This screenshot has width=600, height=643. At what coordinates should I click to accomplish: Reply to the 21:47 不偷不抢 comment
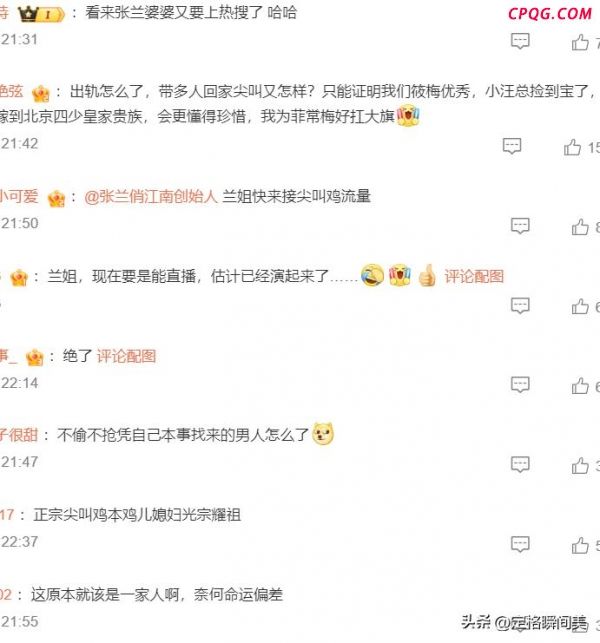coord(520,464)
